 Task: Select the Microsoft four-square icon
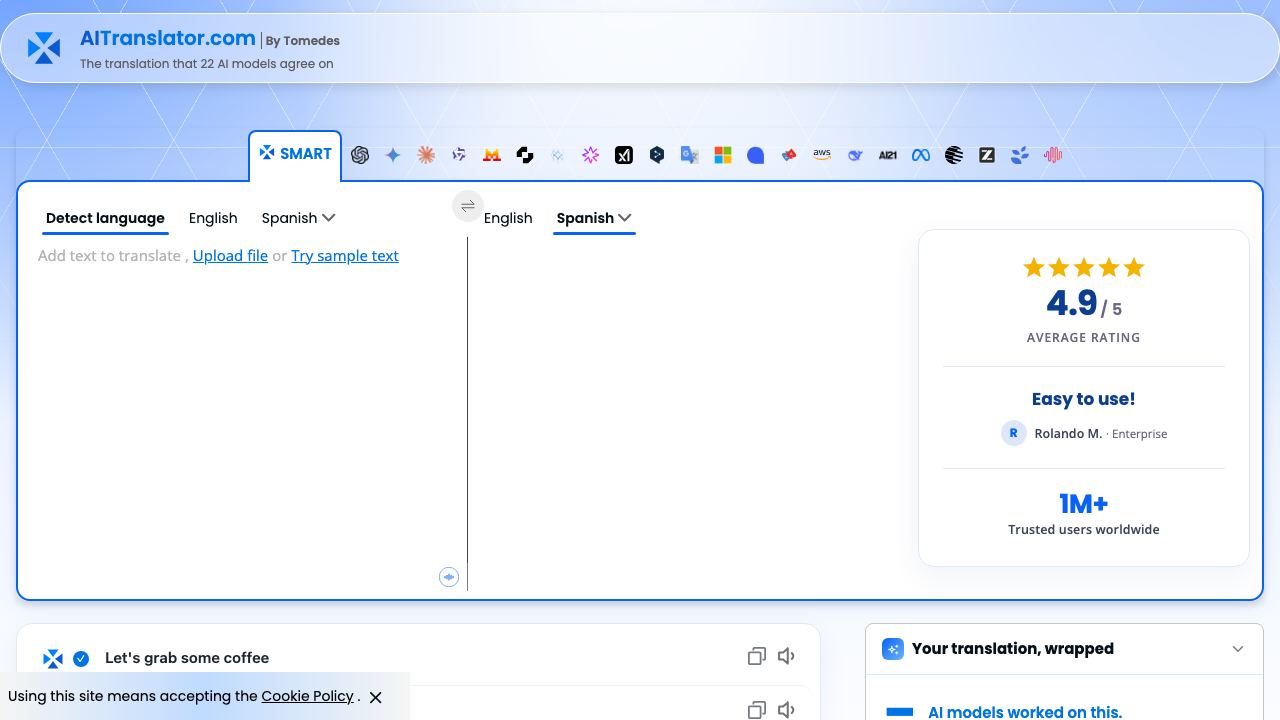coord(723,155)
